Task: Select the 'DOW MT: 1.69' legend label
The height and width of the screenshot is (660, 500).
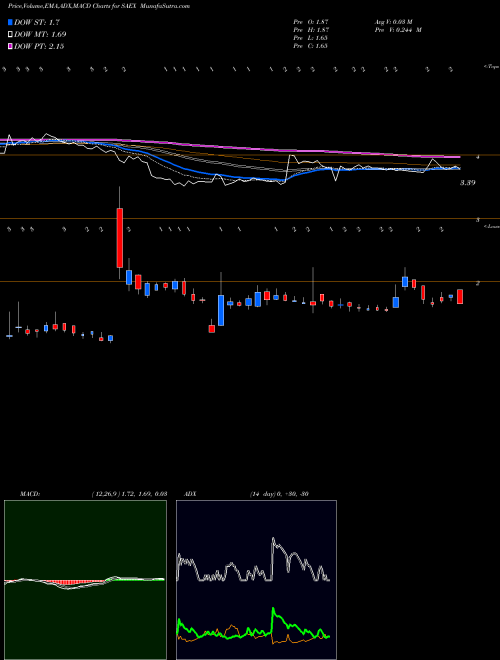Action: coord(40,34)
